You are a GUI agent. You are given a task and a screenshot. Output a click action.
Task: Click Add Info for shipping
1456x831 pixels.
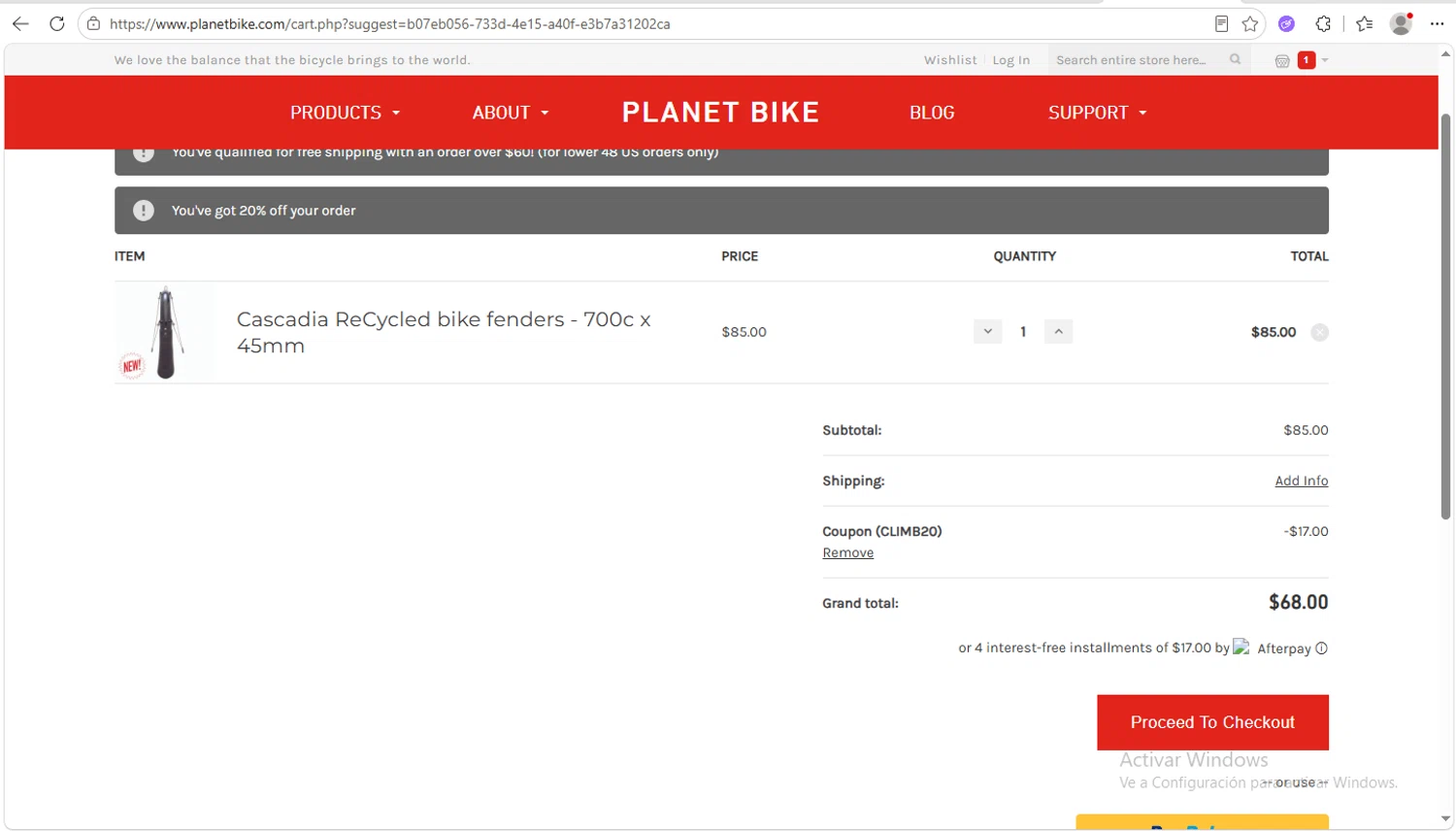(1302, 481)
